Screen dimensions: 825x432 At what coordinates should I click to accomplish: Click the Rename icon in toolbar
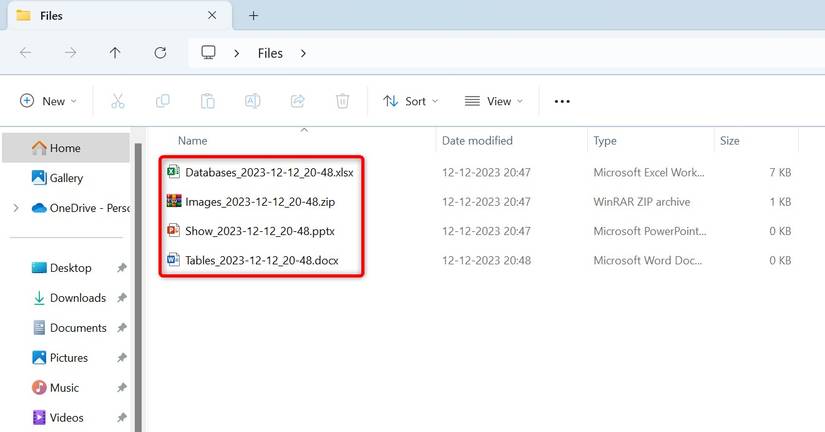pos(253,101)
